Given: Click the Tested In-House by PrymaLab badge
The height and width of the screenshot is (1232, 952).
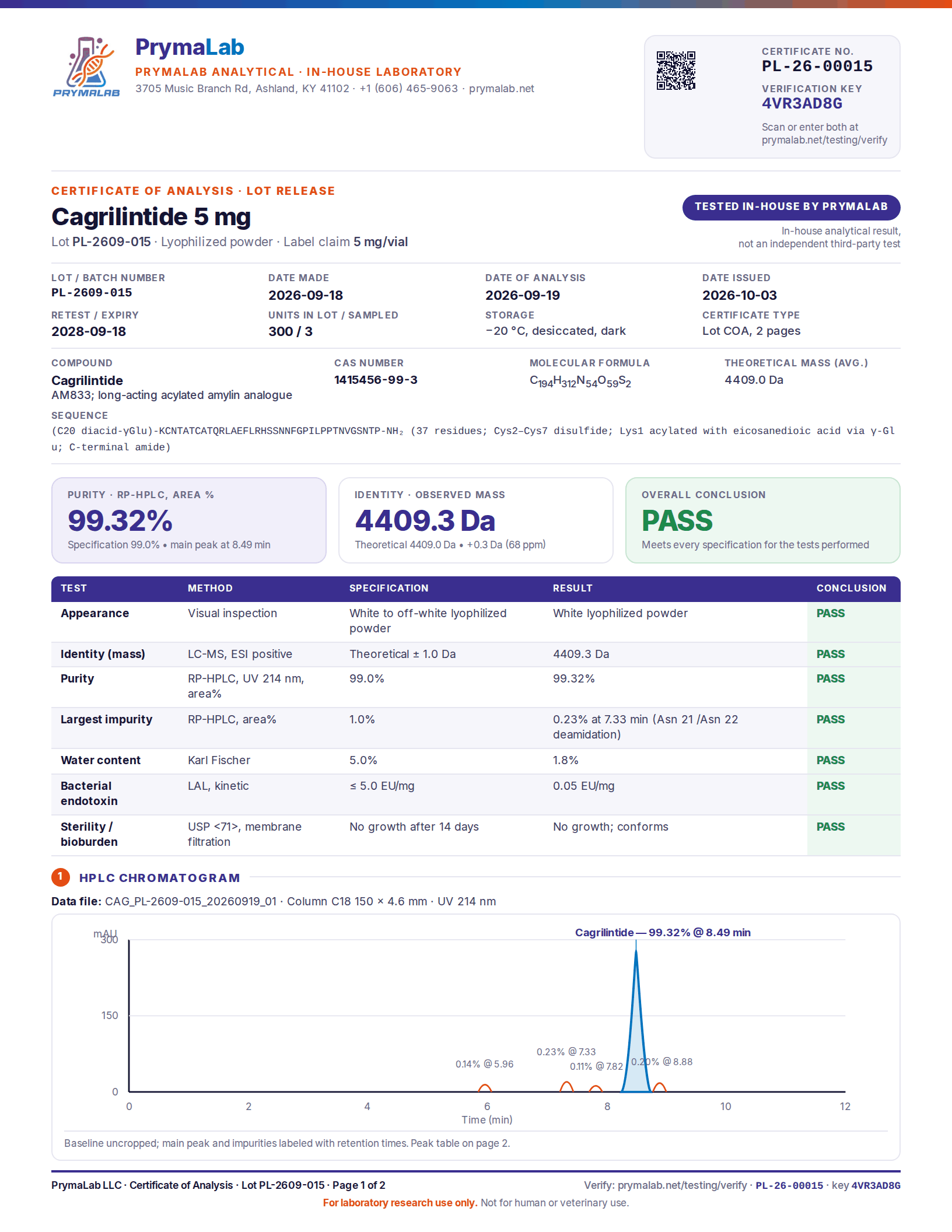Looking at the screenshot, I should click(791, 207).
